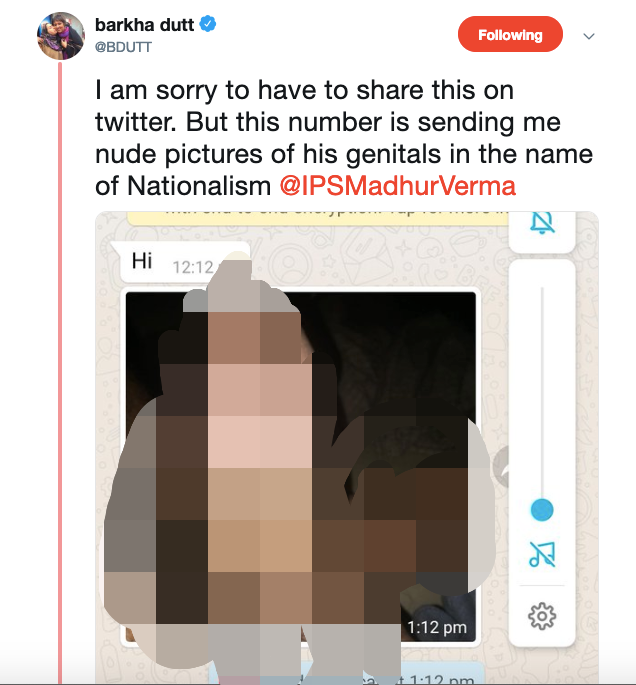Open the @IPSMadhurVerma mention link
Viewport: 636px width, 685px height.
pyautogui.click(x=398, y=186)
